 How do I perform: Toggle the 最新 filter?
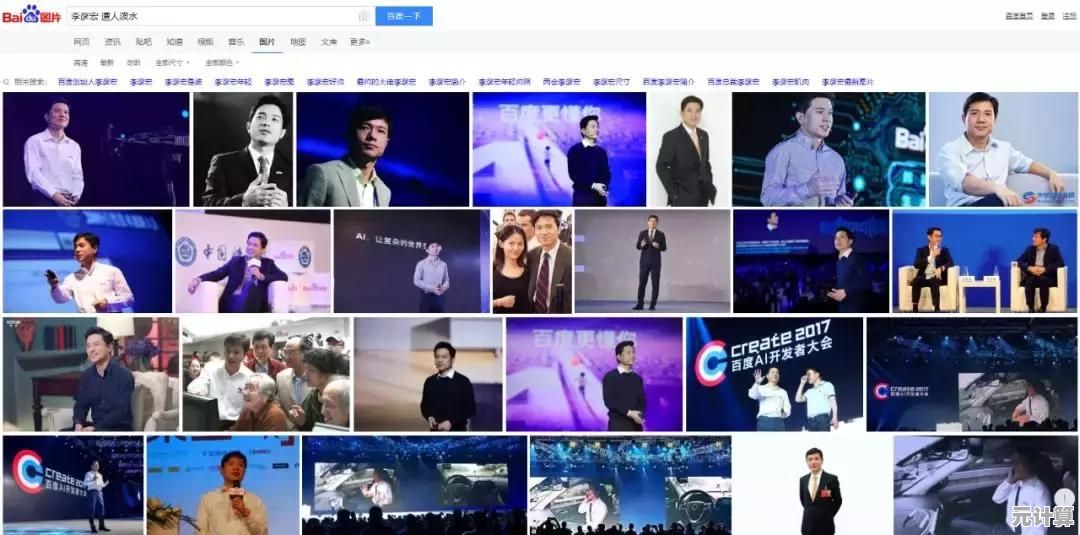(x=107, y=62)
